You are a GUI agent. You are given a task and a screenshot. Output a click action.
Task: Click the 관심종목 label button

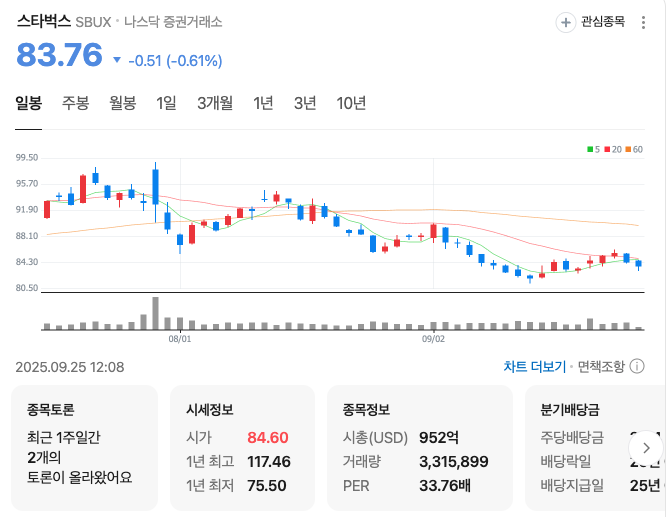point(603,22)
